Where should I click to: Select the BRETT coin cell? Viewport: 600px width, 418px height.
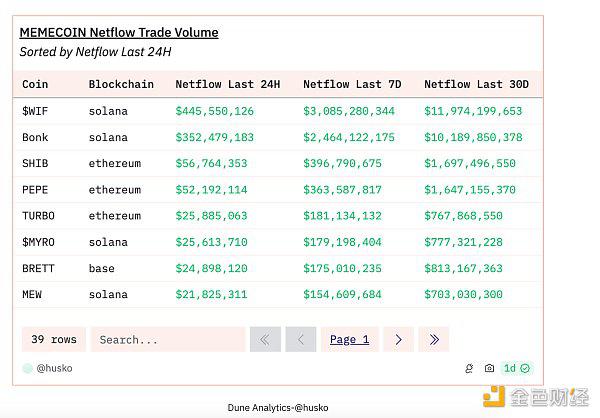(38, 268)
